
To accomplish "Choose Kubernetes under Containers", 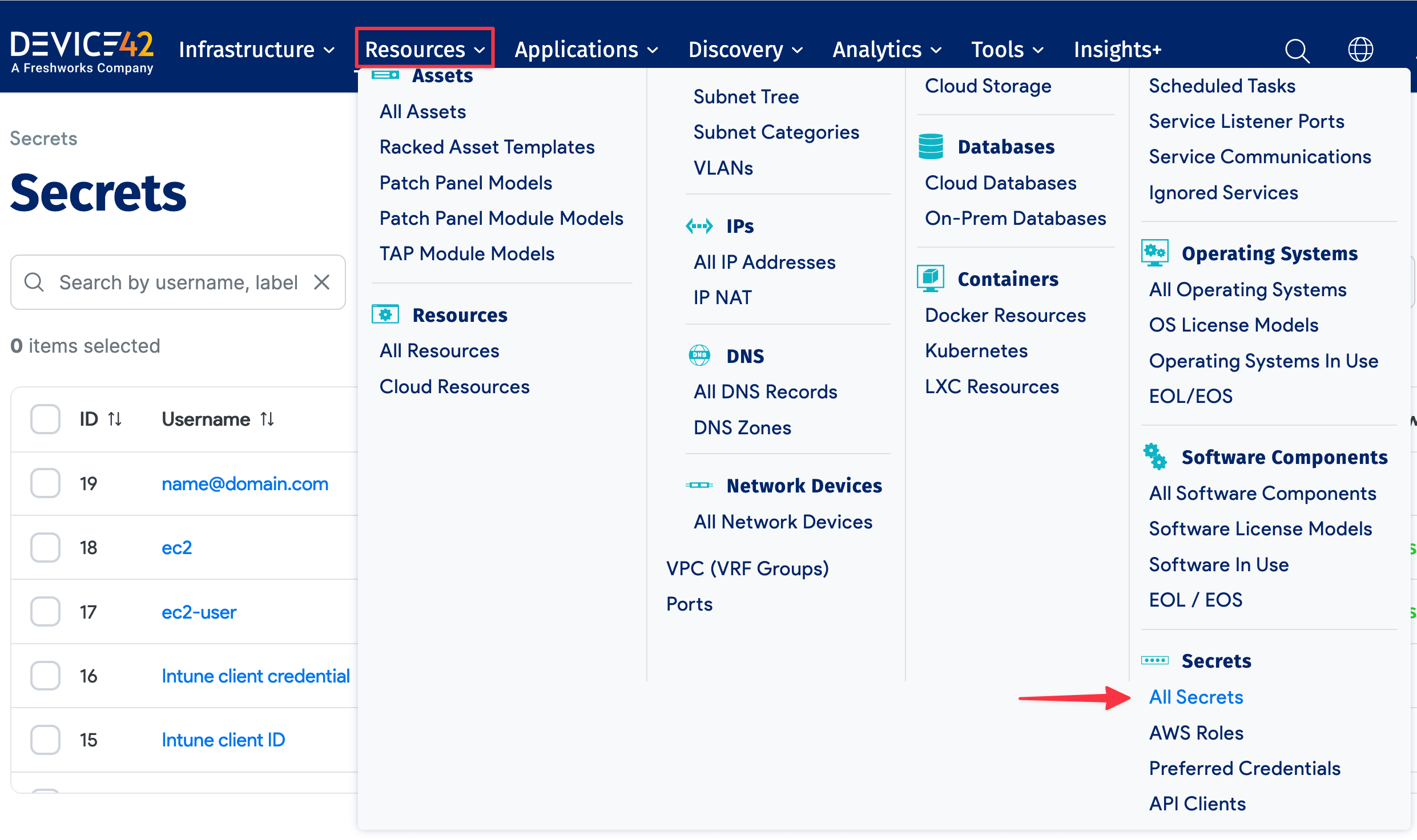I will (976, 350).
